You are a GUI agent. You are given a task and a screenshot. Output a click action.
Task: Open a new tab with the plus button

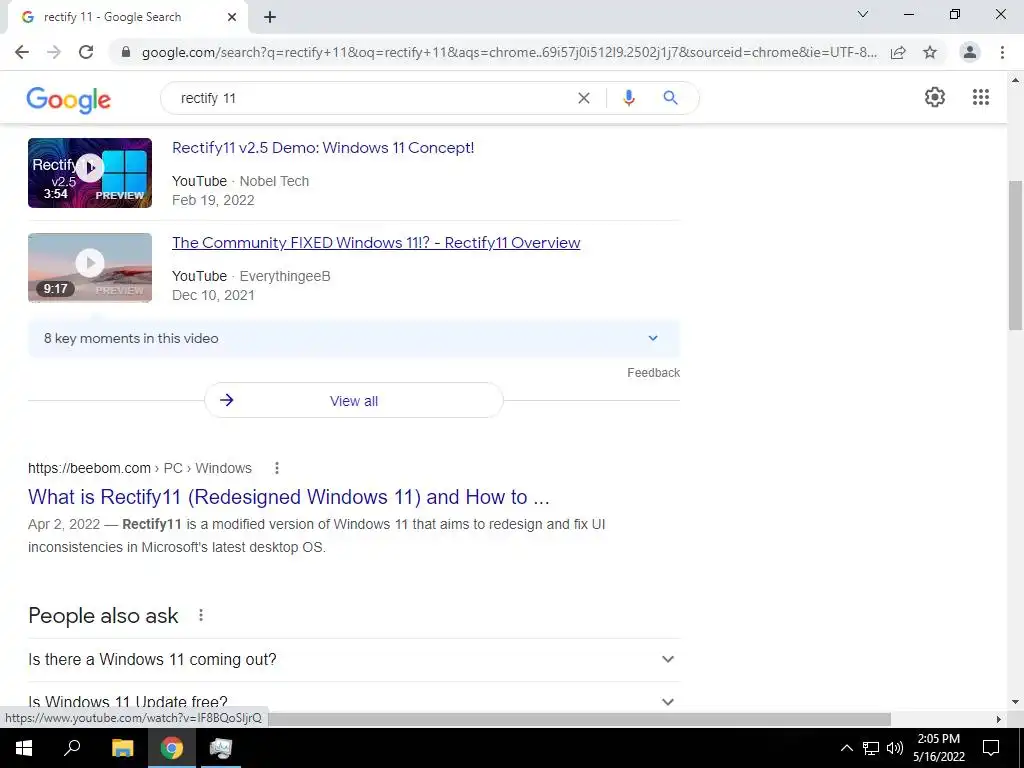270,18
